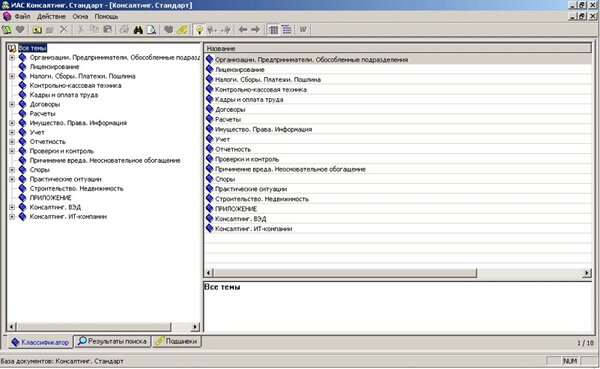
Task: Open the Помощь menu
Action: click(x=106, y=16)
